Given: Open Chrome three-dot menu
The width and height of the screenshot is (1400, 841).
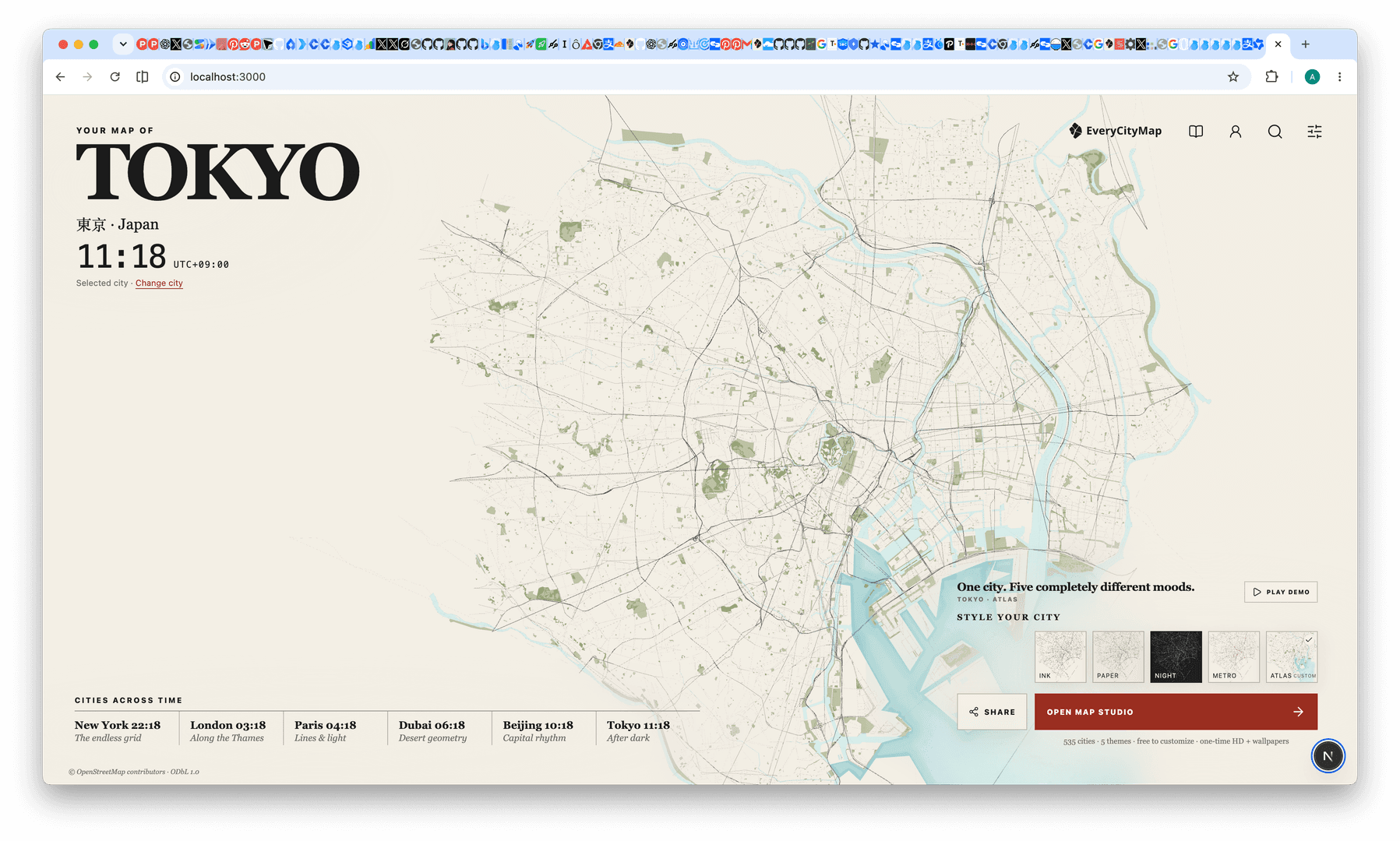Looking at the screenshot, I should pos(1339,76).
